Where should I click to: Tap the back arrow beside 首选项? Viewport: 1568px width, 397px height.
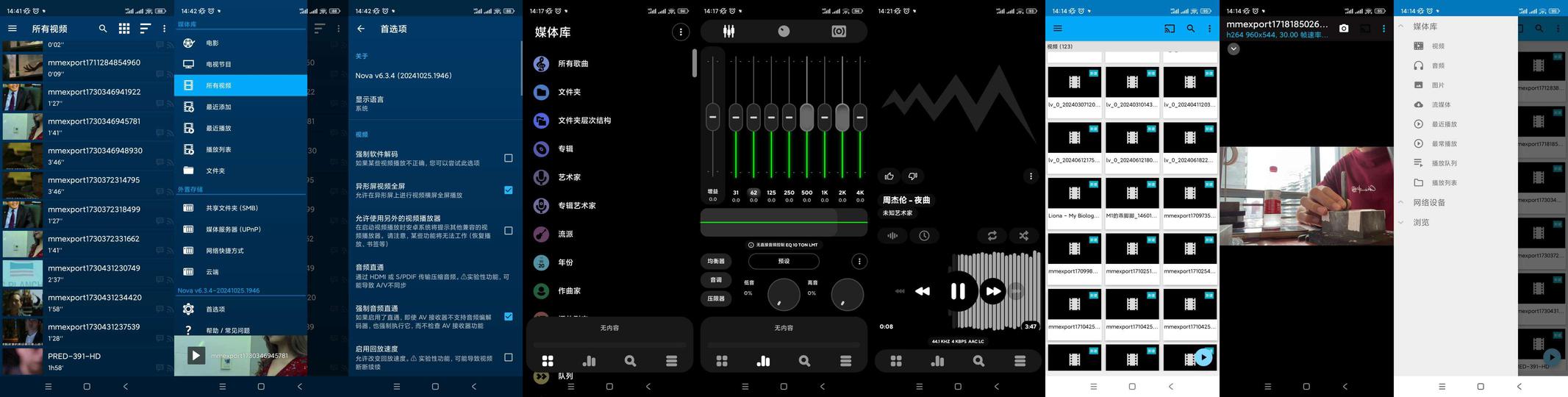tap(361, 29)
